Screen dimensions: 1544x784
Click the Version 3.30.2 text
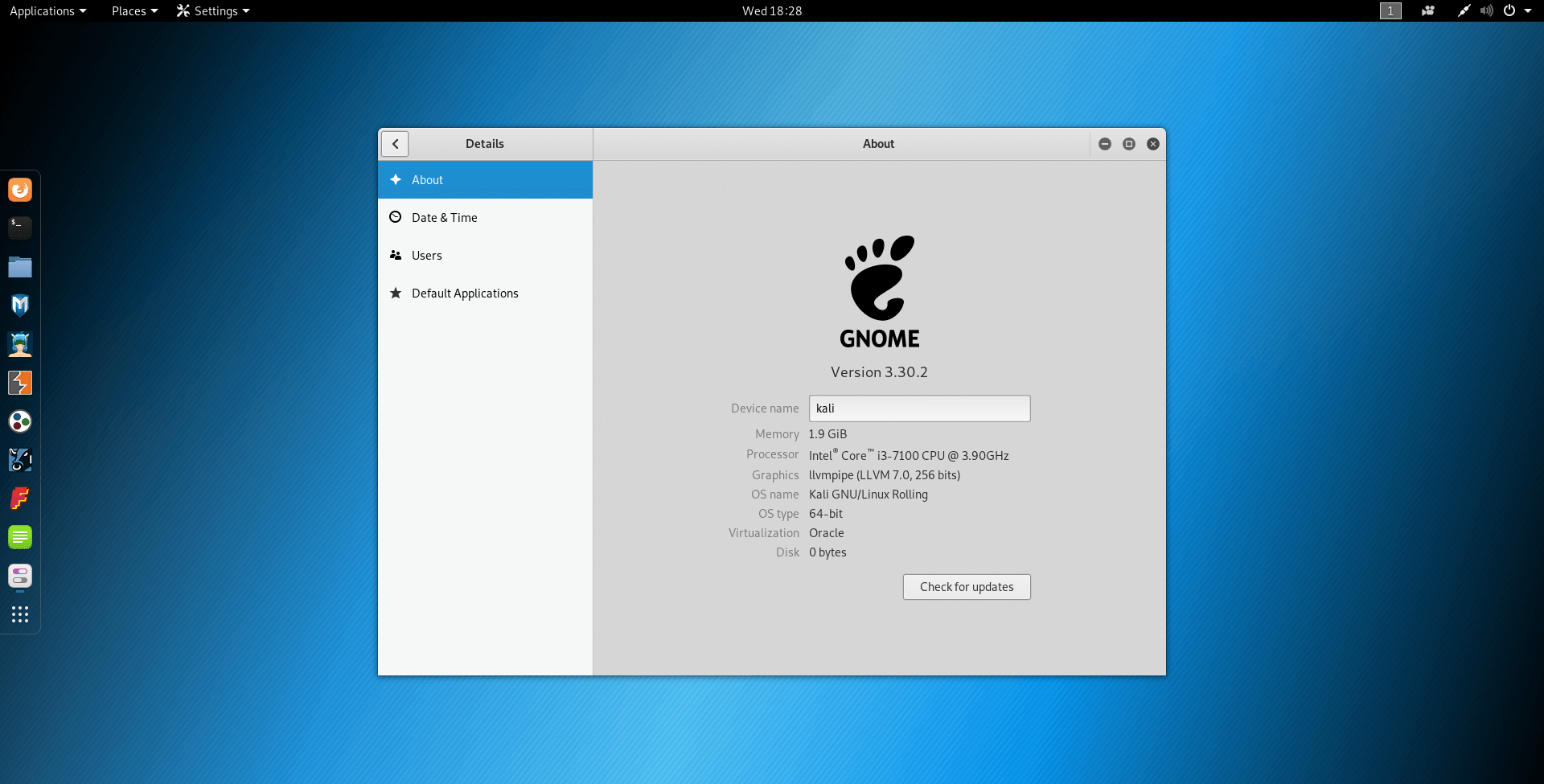pos(879,372)
